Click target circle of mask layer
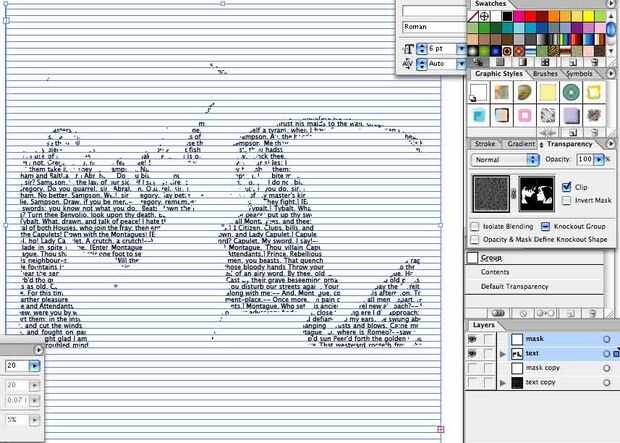 pyautogui.click(x=607, y=339)
